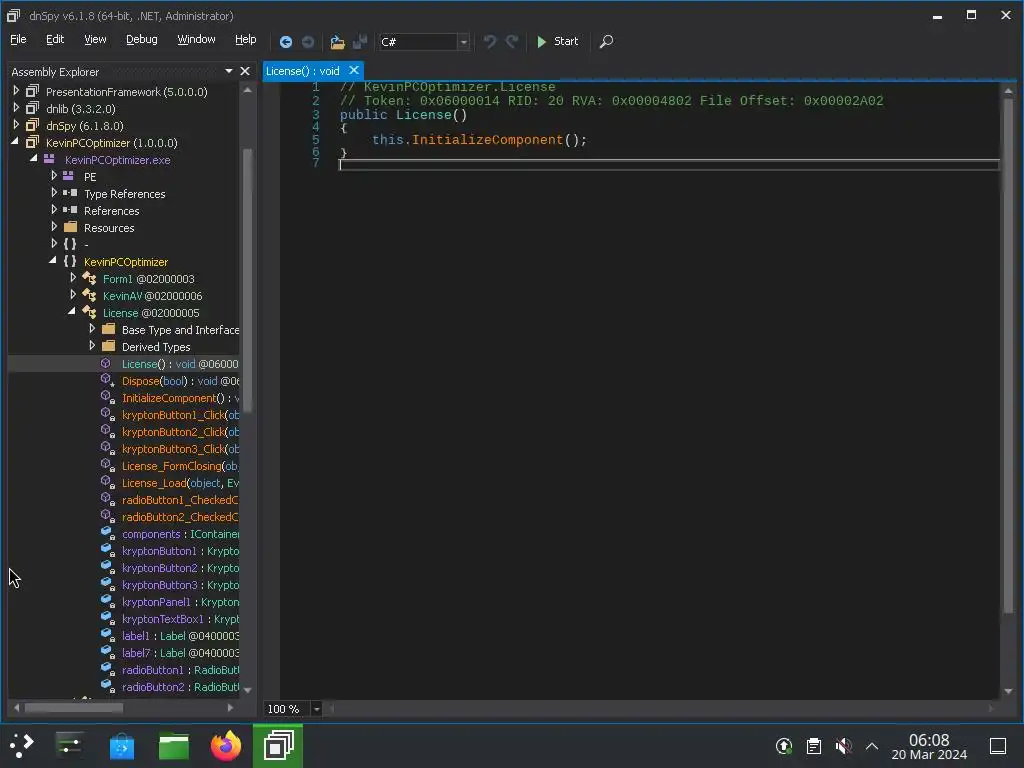Collapse the KevinPCOptimizer.exe module node
Image resolution: width=1024 pixels, height=768 pixels.
(34, 158)
